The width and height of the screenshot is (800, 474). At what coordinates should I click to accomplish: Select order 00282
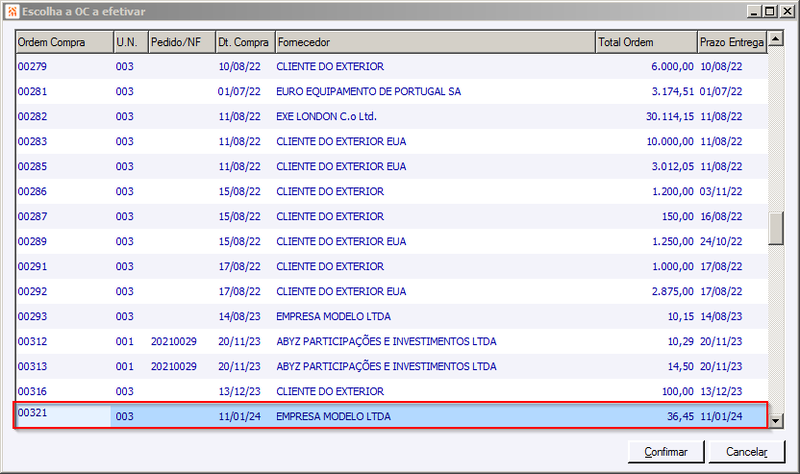pos(391,116)
